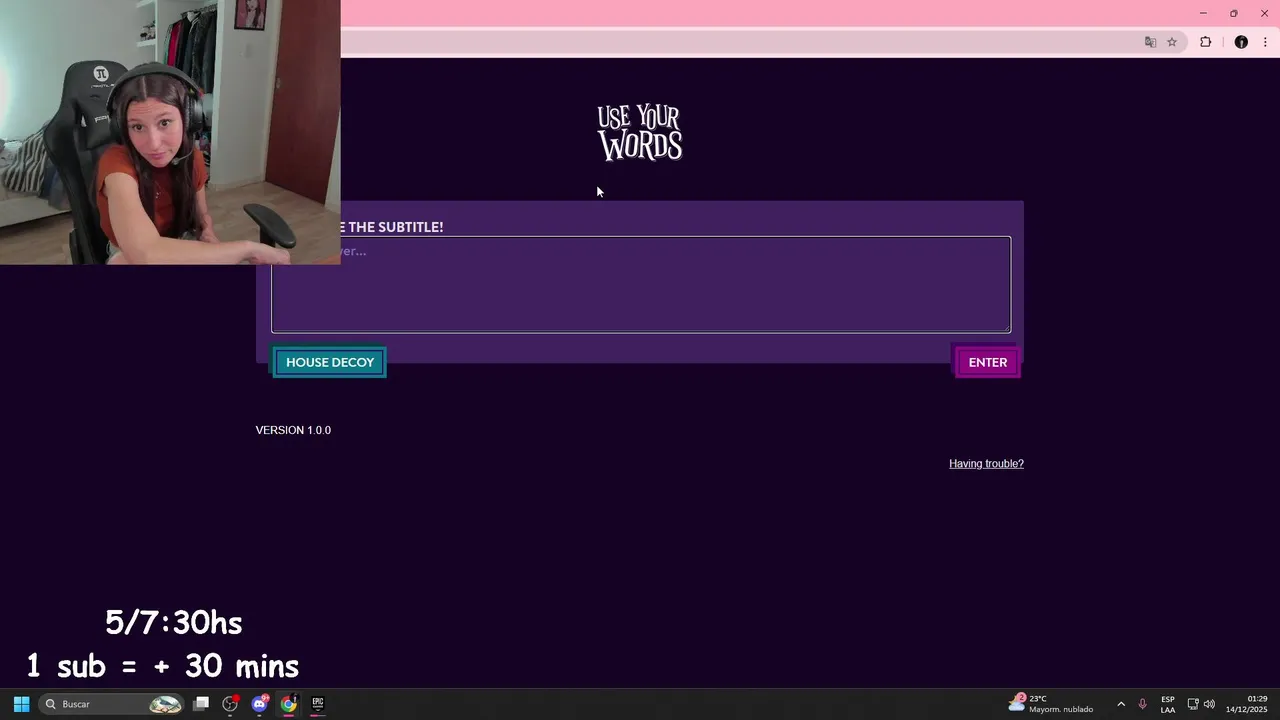Open Chrome's three-dot menu
This screenshot has height=720, width=1280.
pos(1265,42)
